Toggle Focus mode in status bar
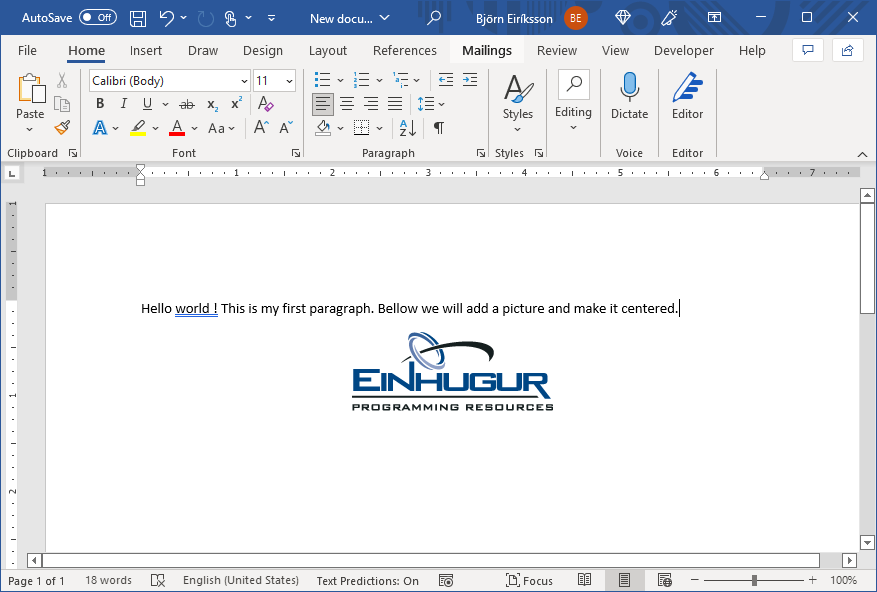 point(529,580)
